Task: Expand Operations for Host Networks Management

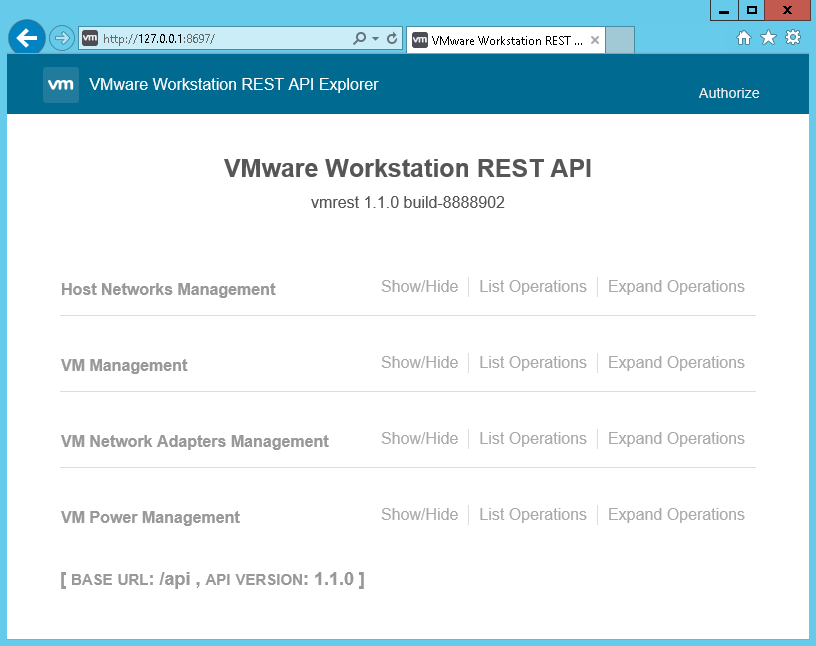Action: point(676,287)
